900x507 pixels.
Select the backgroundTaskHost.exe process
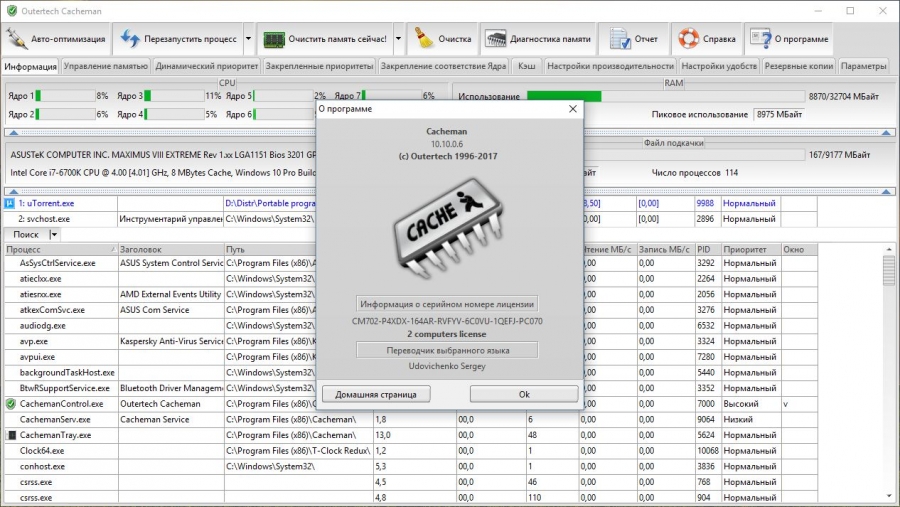[67, 373]
